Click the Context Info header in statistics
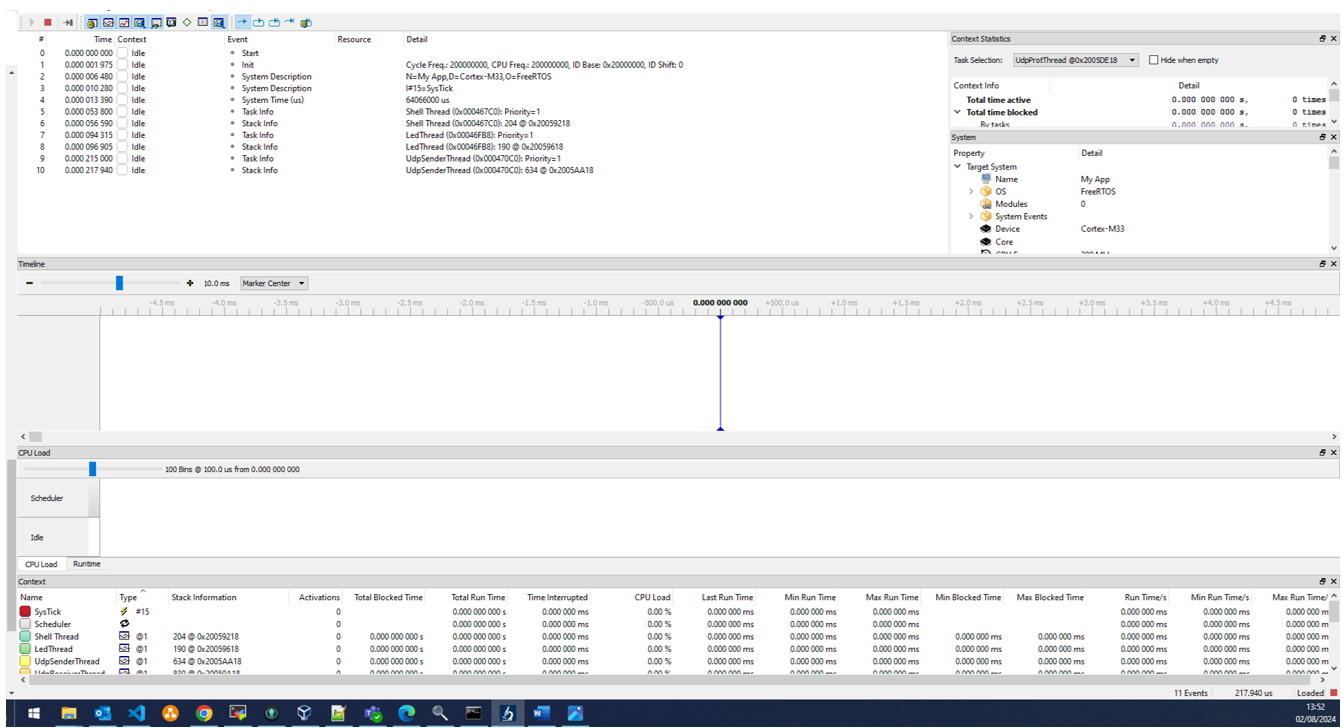The width and height of the screenshot is (1343, 728). [x=976, y=86]
